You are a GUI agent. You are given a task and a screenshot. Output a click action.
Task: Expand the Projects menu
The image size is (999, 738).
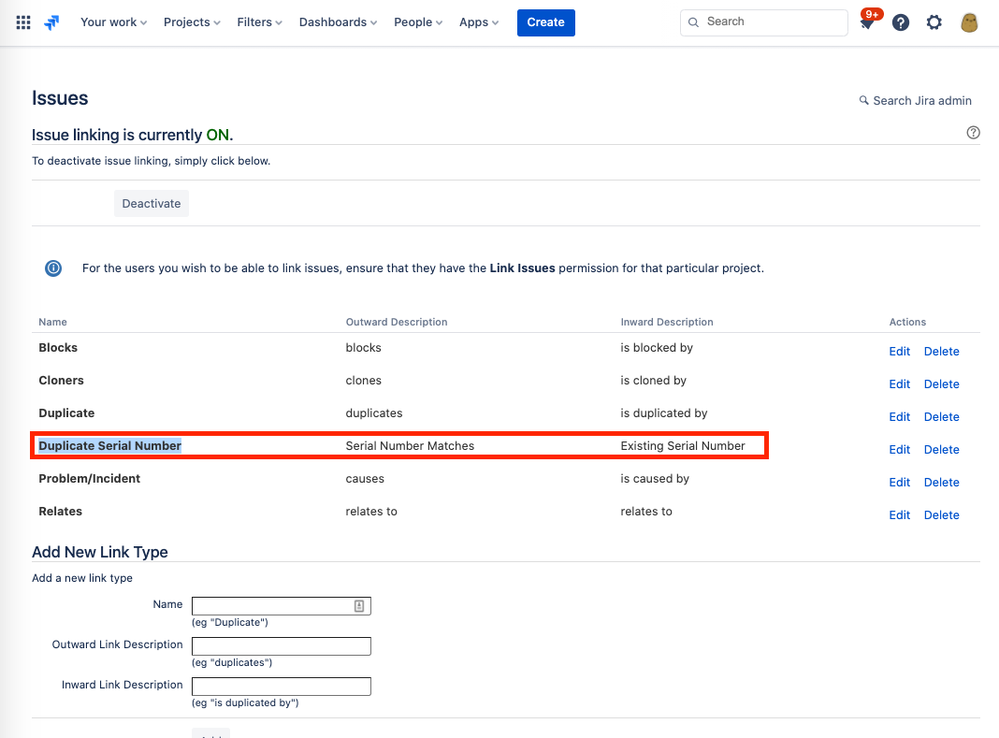tap(192, 22)
